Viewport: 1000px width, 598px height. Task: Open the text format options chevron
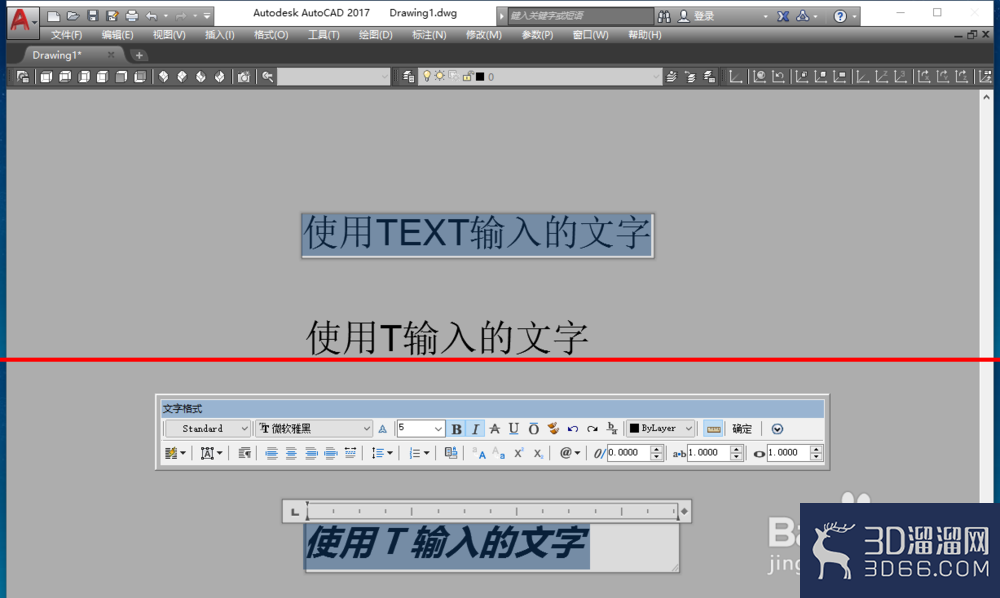click(x=777, y=429)
